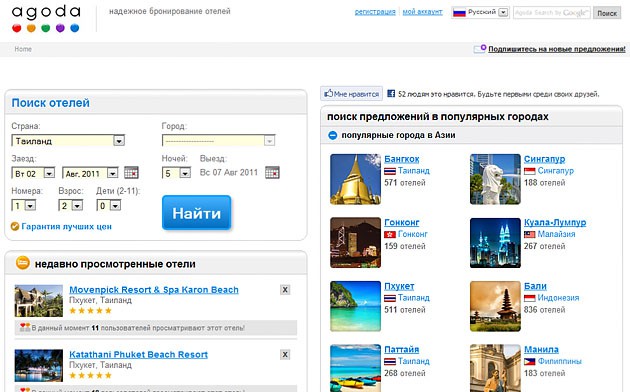Viewport: 630px width, 392px height.
Task: Open check-out date calendar icon
Action: point(272,172)
